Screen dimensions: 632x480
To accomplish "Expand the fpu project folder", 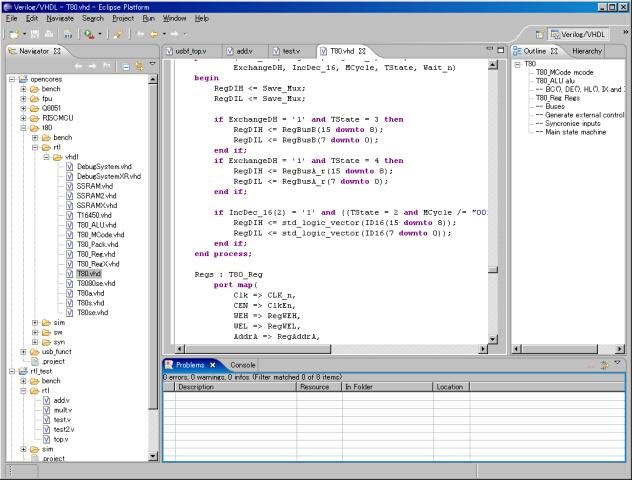I will [x=22, y=101].
